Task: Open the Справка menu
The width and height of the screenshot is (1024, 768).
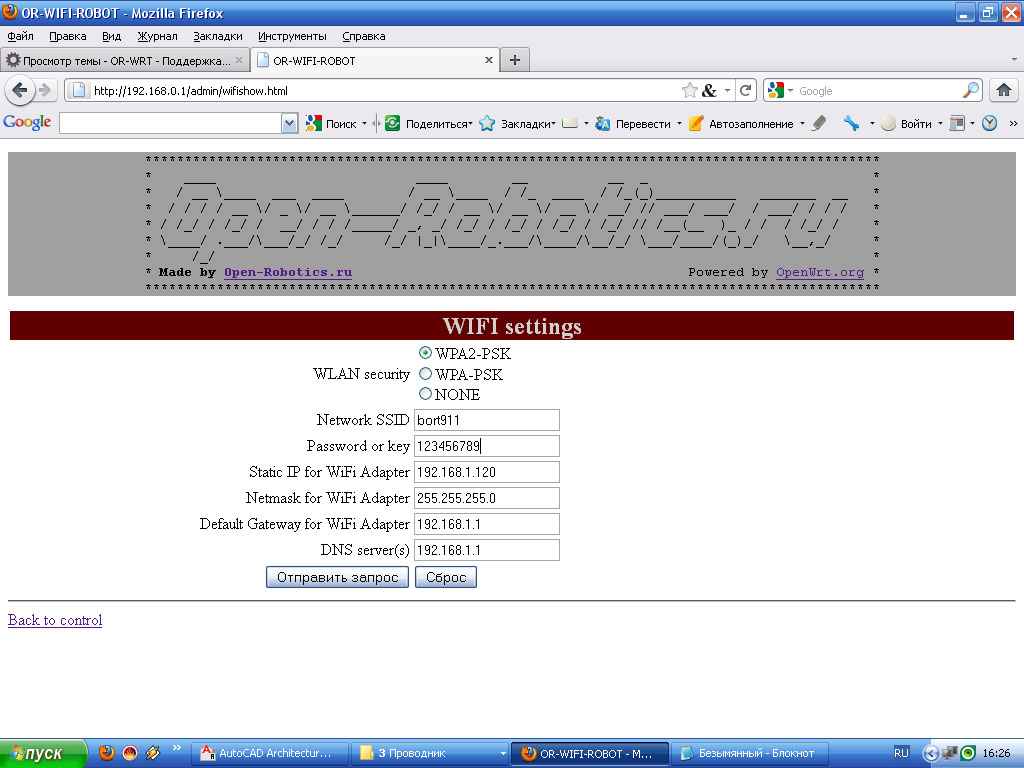Action: [364, 36]
